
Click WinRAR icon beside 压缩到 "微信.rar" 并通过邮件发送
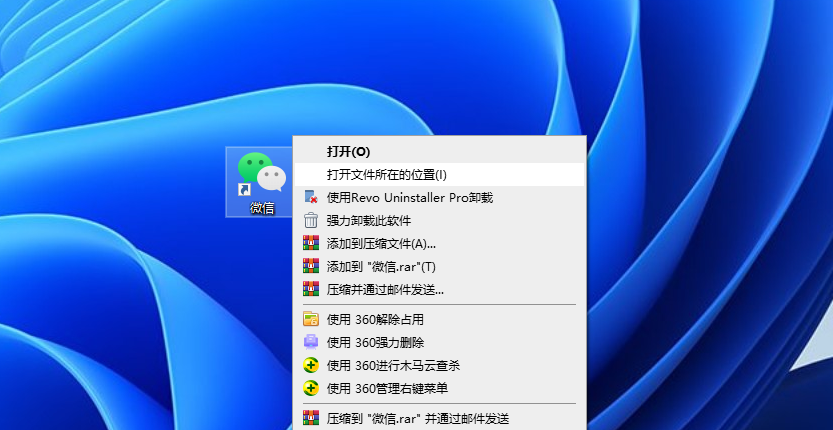point(311,418)
